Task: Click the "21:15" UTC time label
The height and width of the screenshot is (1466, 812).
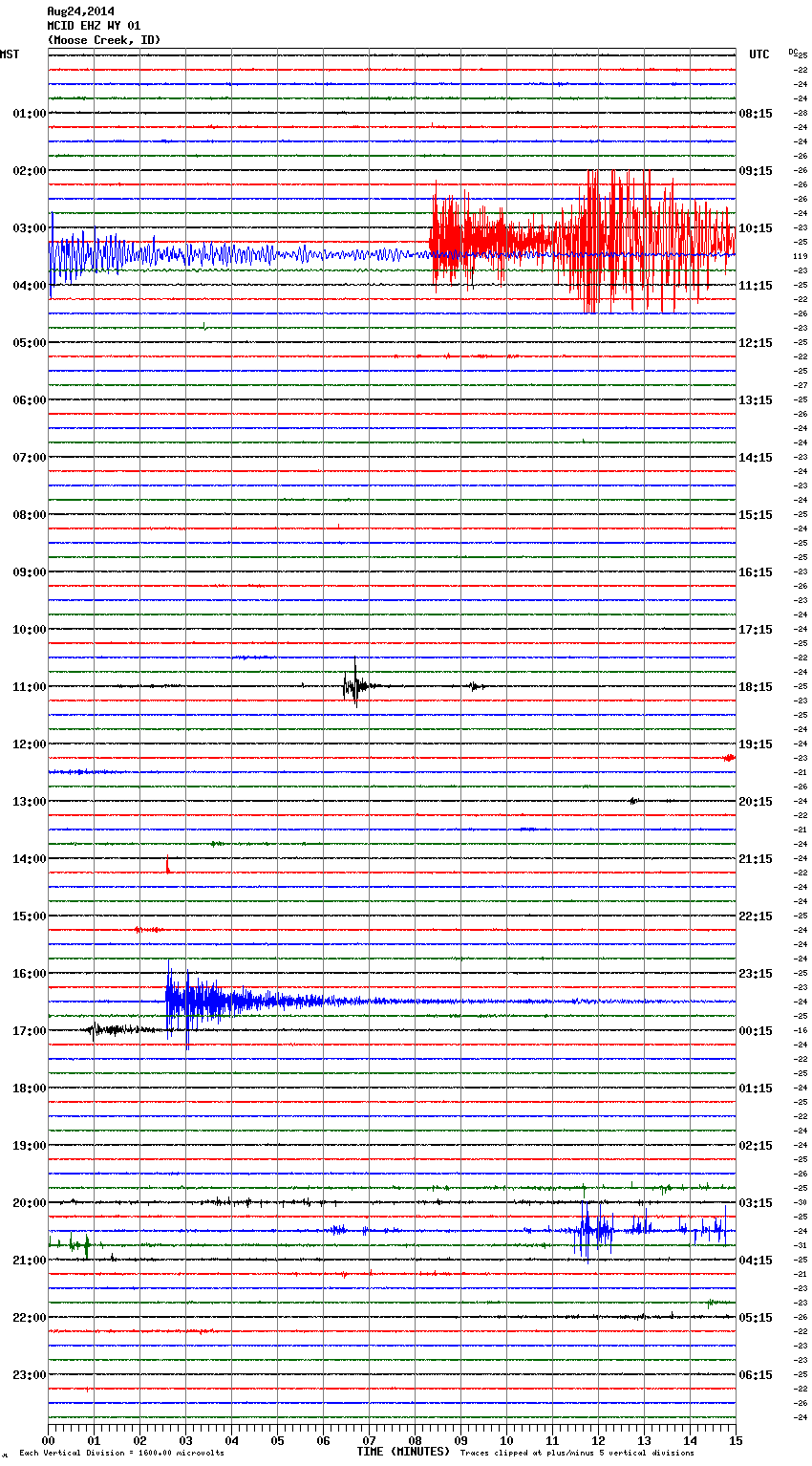Action: (756, 858)
